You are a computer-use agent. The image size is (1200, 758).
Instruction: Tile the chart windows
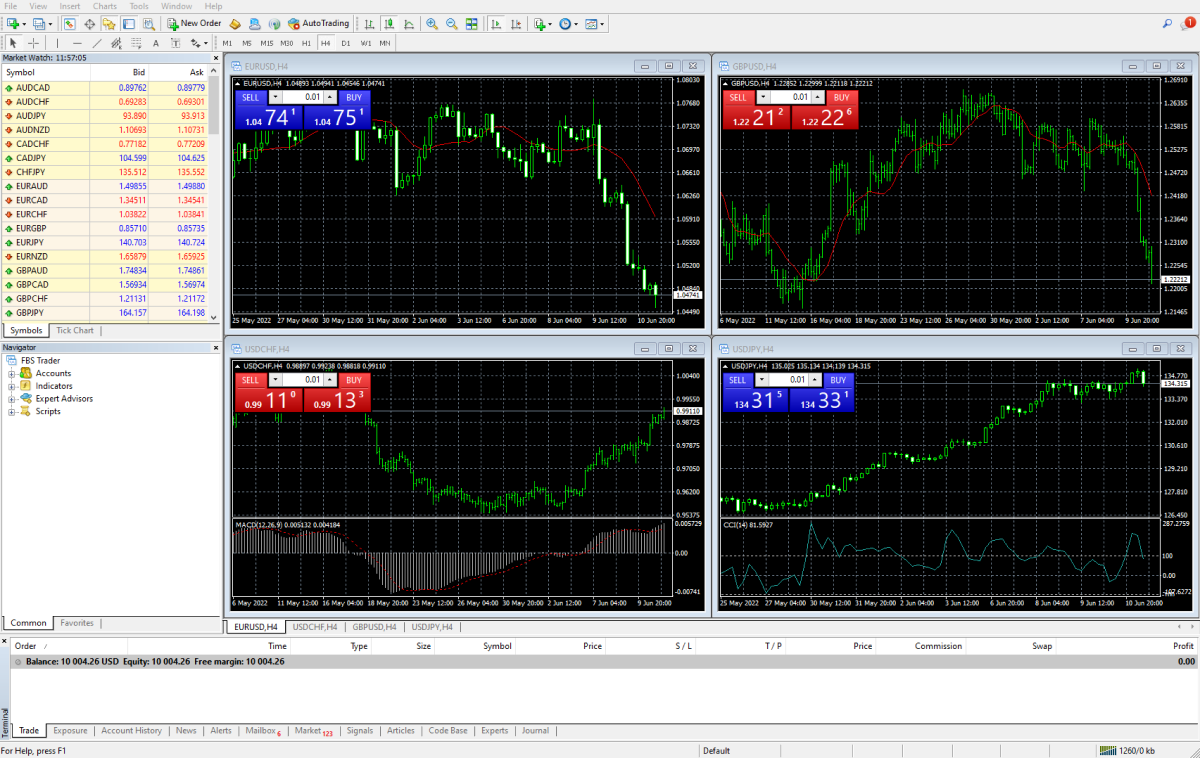pos(473,24)
